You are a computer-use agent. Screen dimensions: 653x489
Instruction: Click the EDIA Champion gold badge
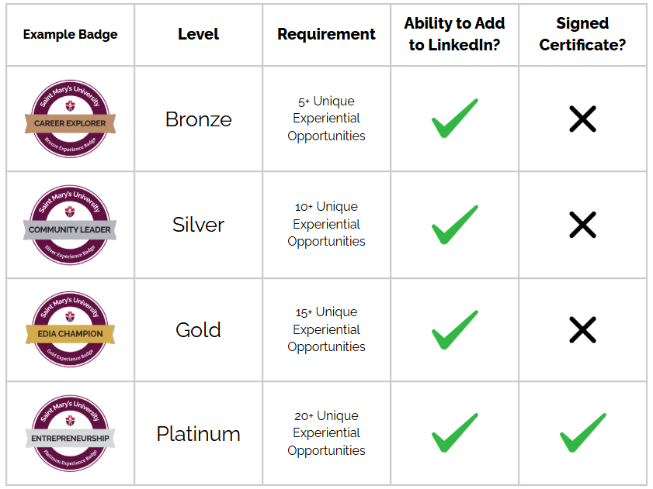(70, 330)
